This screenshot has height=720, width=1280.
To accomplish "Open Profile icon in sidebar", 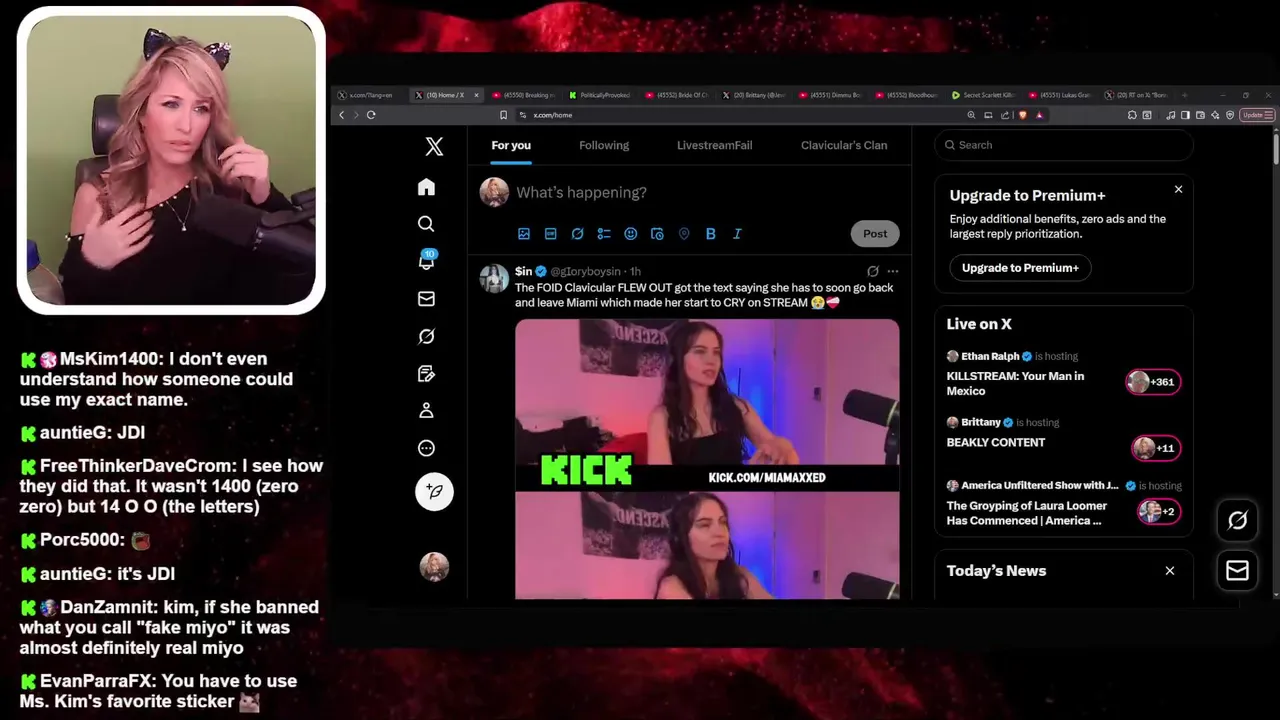I will click(426, 410).
